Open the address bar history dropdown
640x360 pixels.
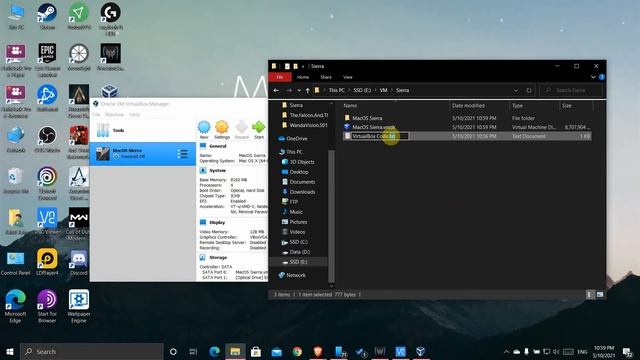tap(516, 90)
